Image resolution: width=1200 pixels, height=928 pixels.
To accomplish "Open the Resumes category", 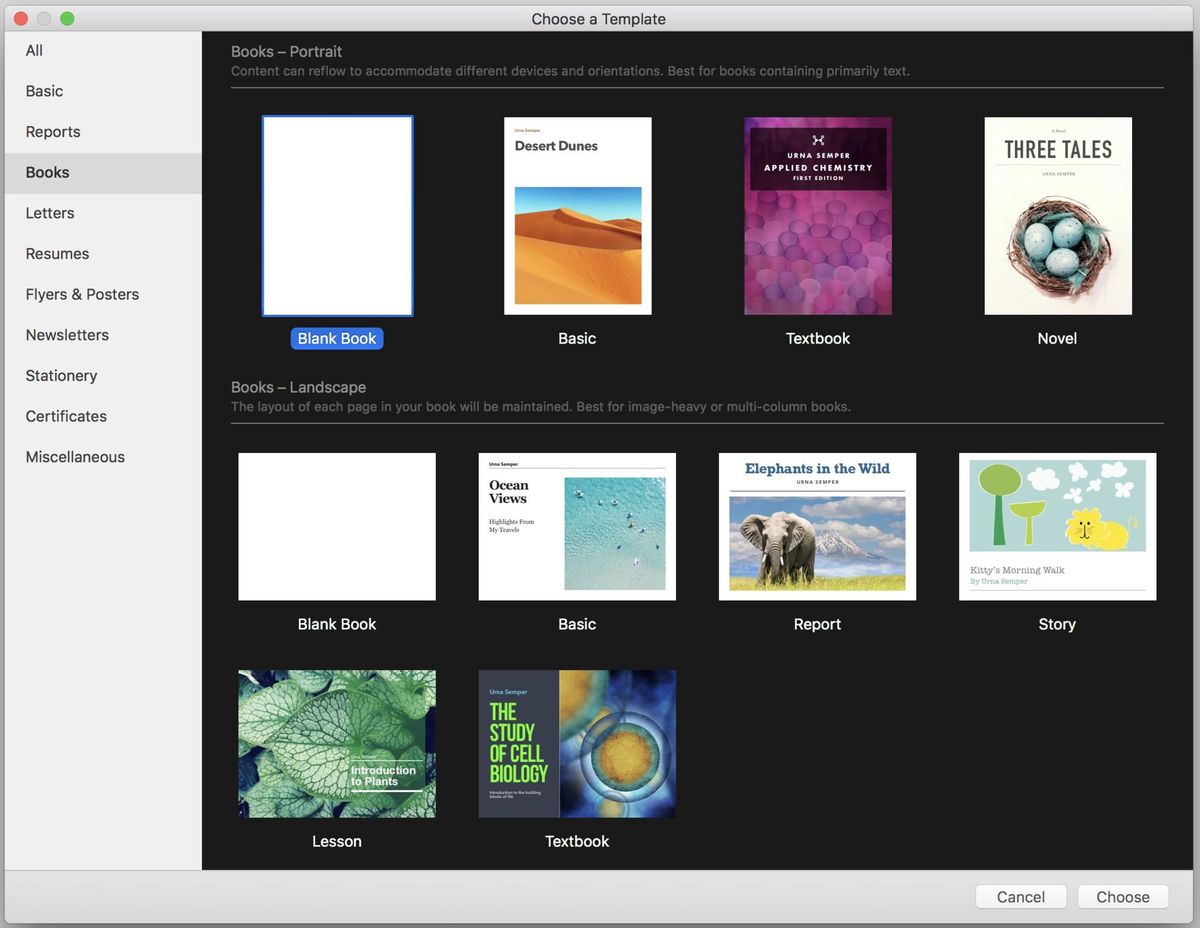I will coord(57,253).
